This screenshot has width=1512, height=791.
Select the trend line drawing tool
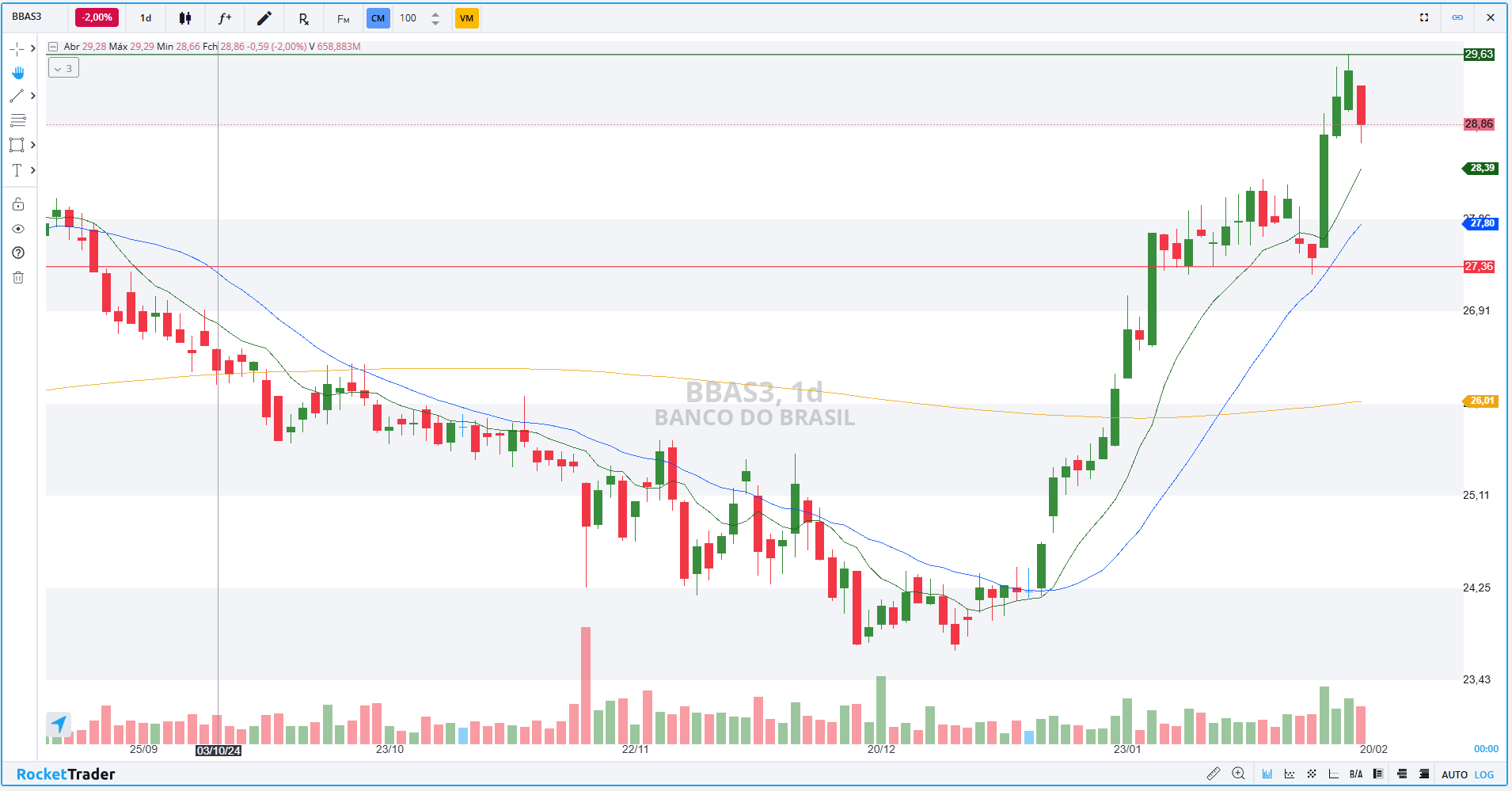click(17, 96)
